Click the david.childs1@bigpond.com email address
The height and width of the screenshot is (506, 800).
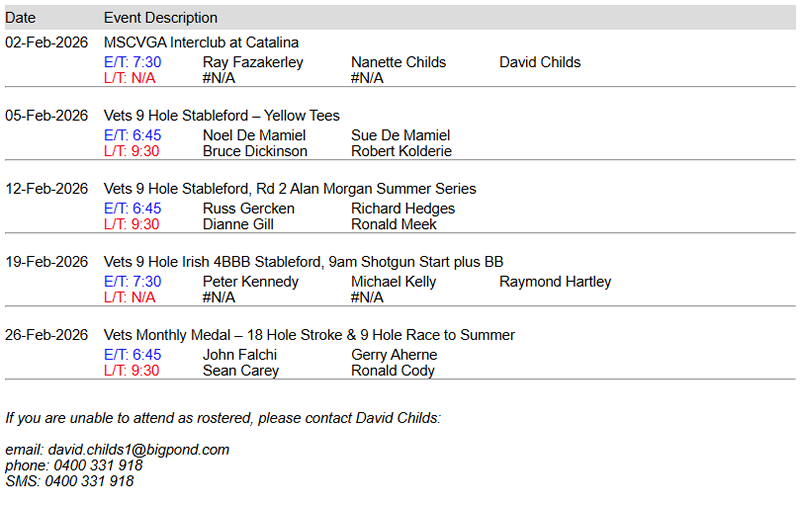tap(138, 450)
